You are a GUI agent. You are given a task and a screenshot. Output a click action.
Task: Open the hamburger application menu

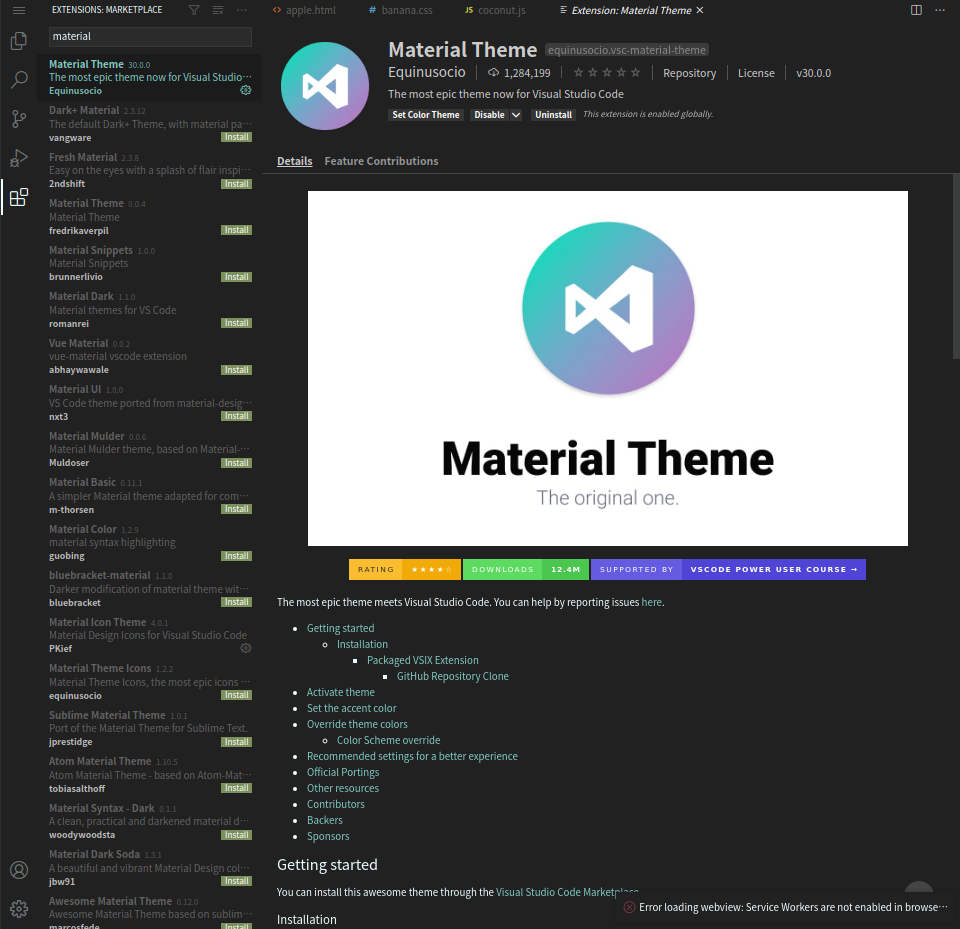(19, 10)
